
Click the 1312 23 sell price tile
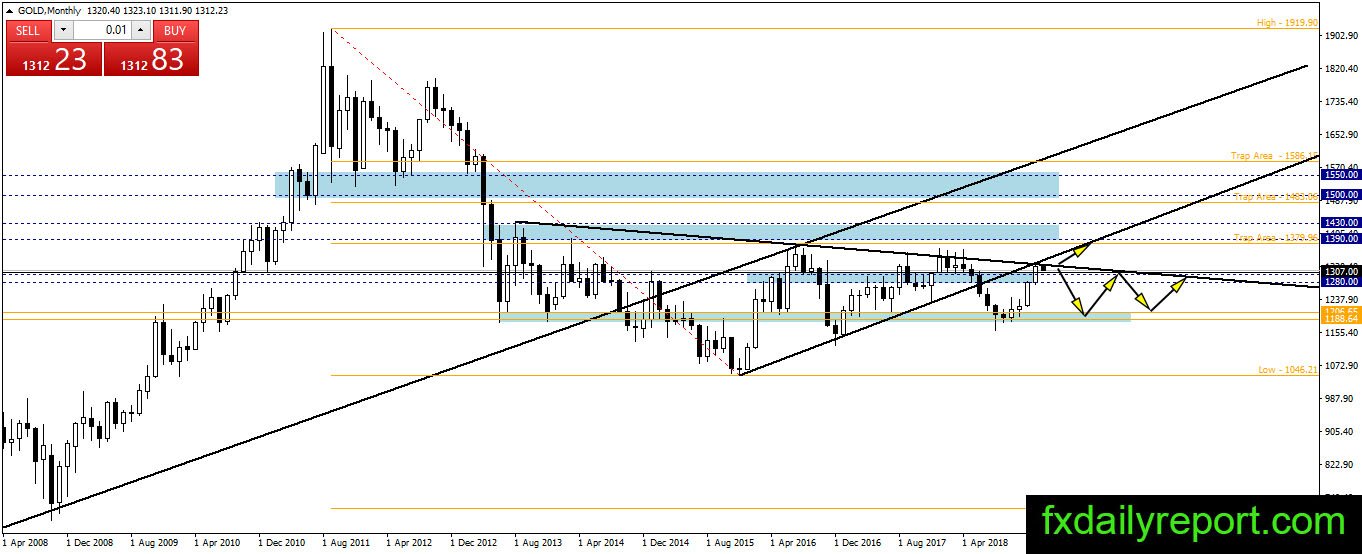coord(53,59)
